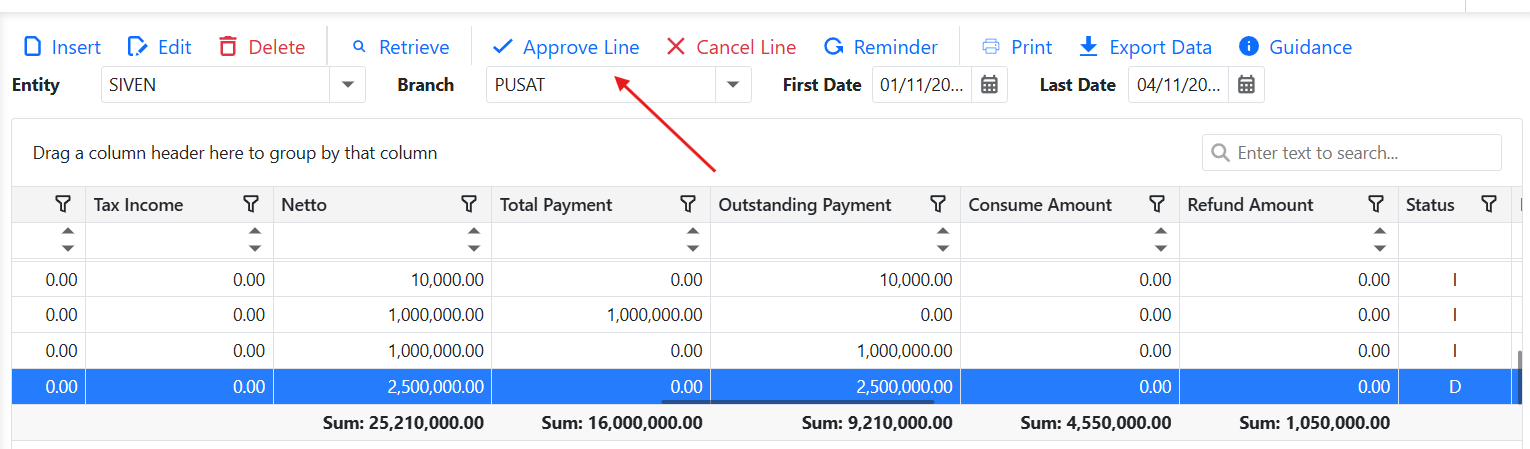
Task: Open filter for Total Payment column
Action: [688, 204]
